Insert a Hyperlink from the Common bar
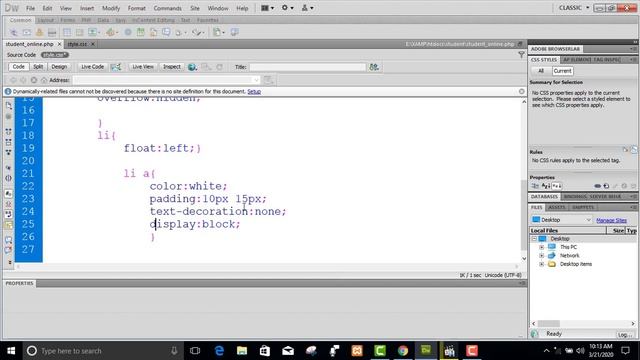 click(14, 32)
